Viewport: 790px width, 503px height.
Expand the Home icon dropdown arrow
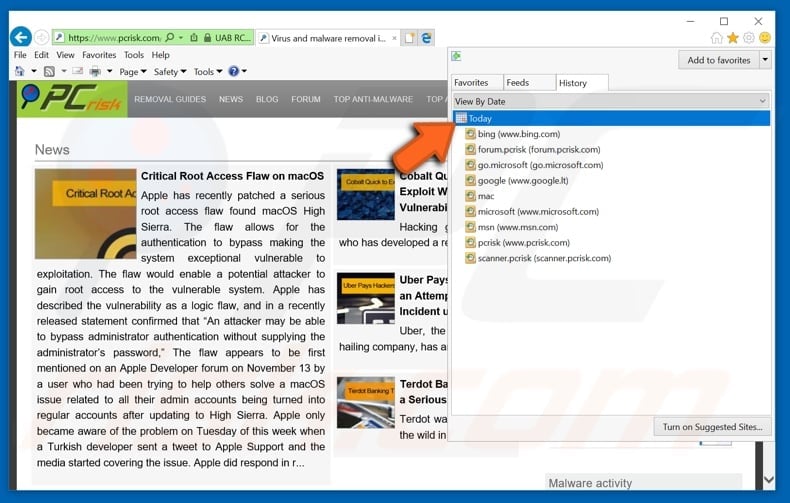tap(34, 72)
